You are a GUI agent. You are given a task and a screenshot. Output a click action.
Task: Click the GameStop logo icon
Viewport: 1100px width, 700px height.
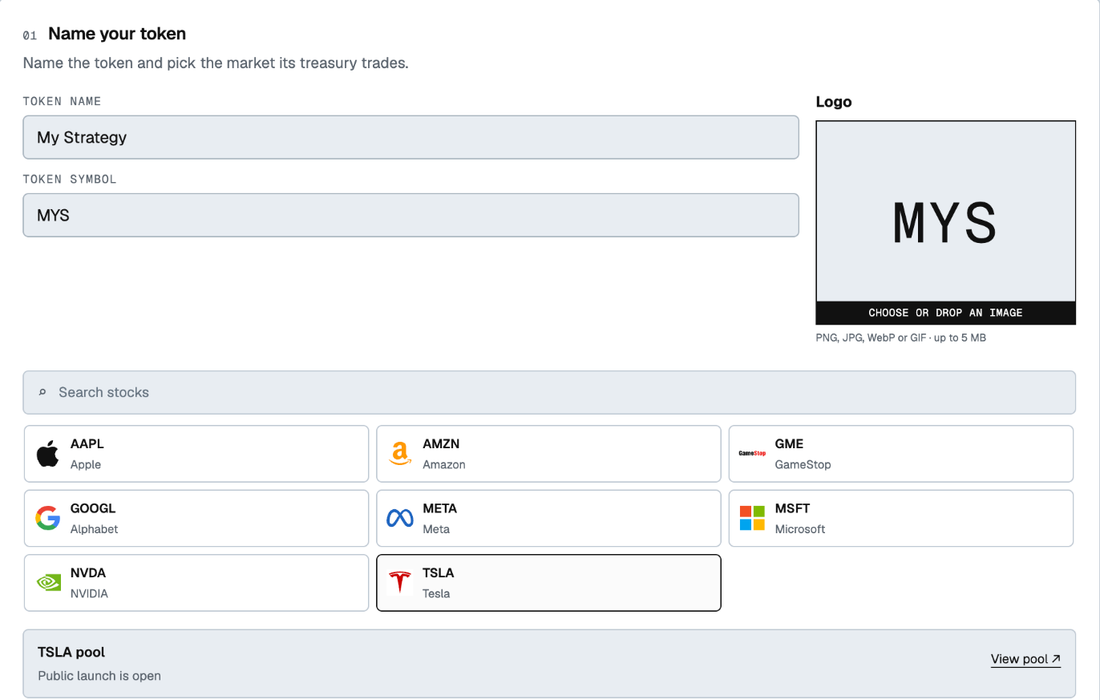click(x=752, y=454)
